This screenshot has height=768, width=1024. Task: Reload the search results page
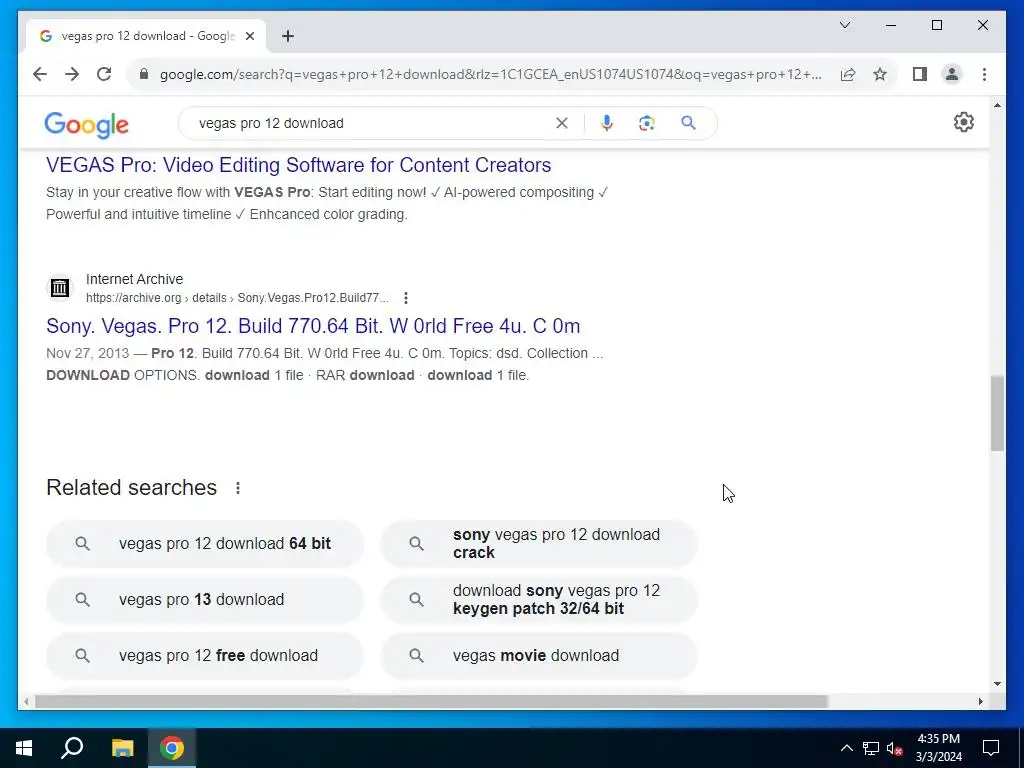[104, 74]
